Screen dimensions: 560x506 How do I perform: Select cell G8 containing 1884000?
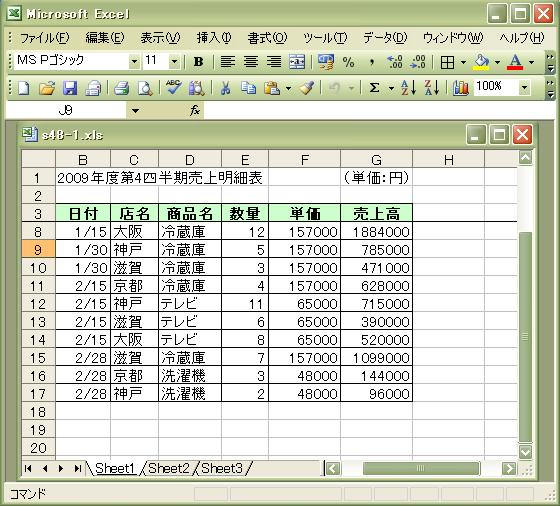click(x=376, y=231)
